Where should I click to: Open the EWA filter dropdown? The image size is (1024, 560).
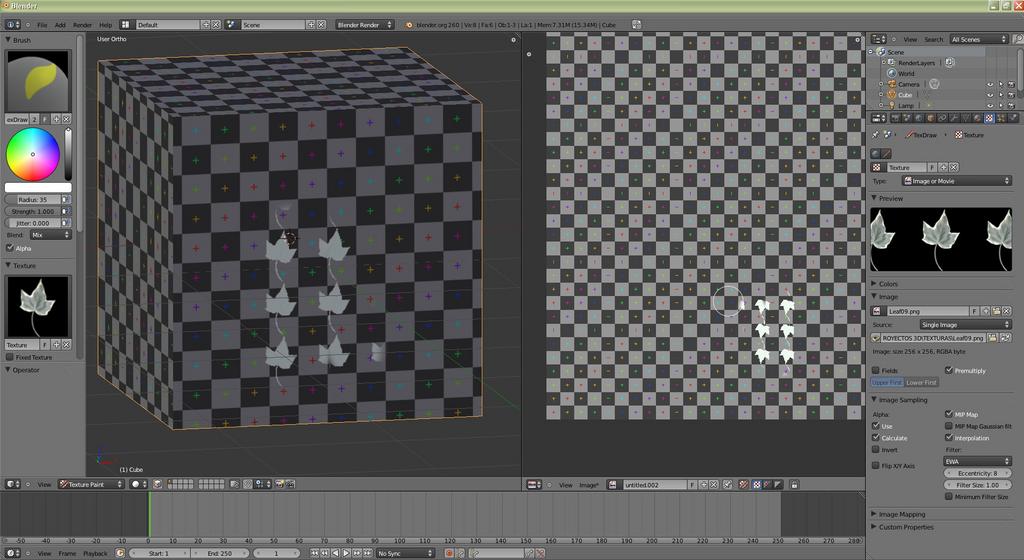pyautogui.click(x=977, y=461)
